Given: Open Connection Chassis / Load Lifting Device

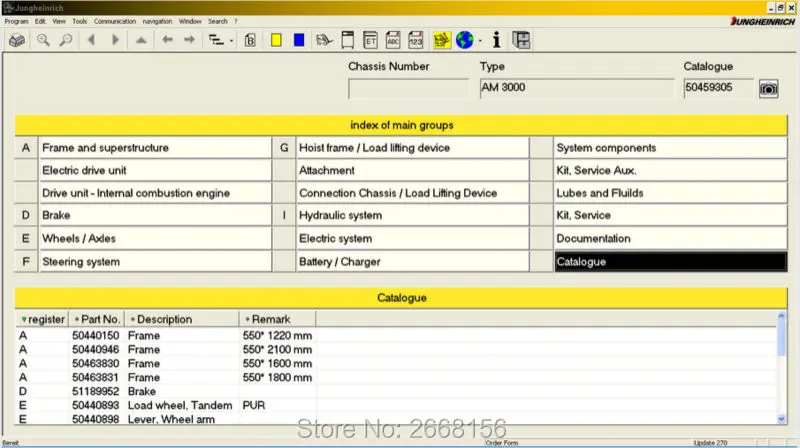Looking at the screenshot, I should pyautogui.click(x=413, y=193).
